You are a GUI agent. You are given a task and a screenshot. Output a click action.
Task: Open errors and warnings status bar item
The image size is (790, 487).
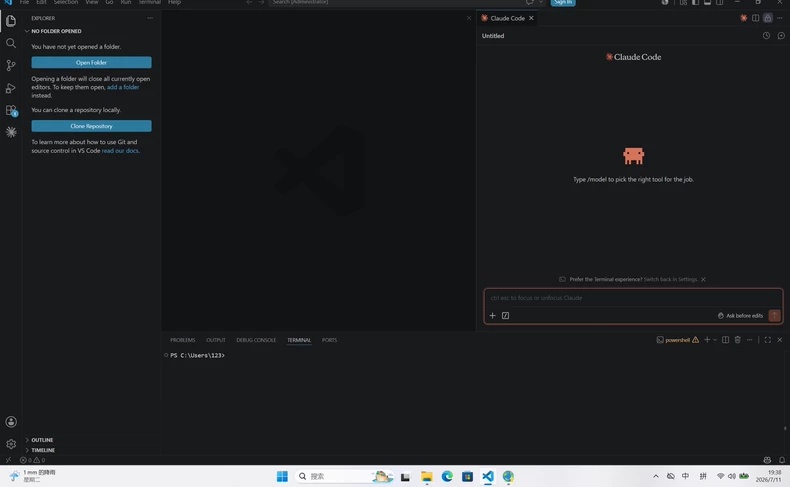(33, 460)
